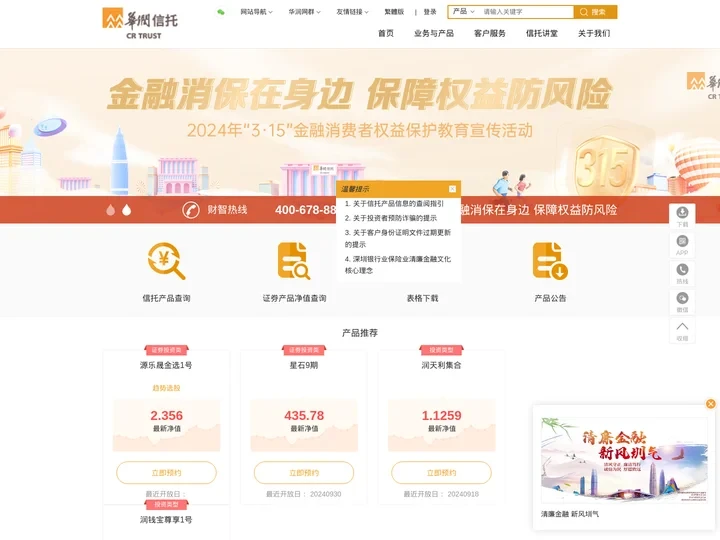This screenshot has width=720, height=540.
Task: Select second banner droplet indicator
Action: [x=127, y=210]
